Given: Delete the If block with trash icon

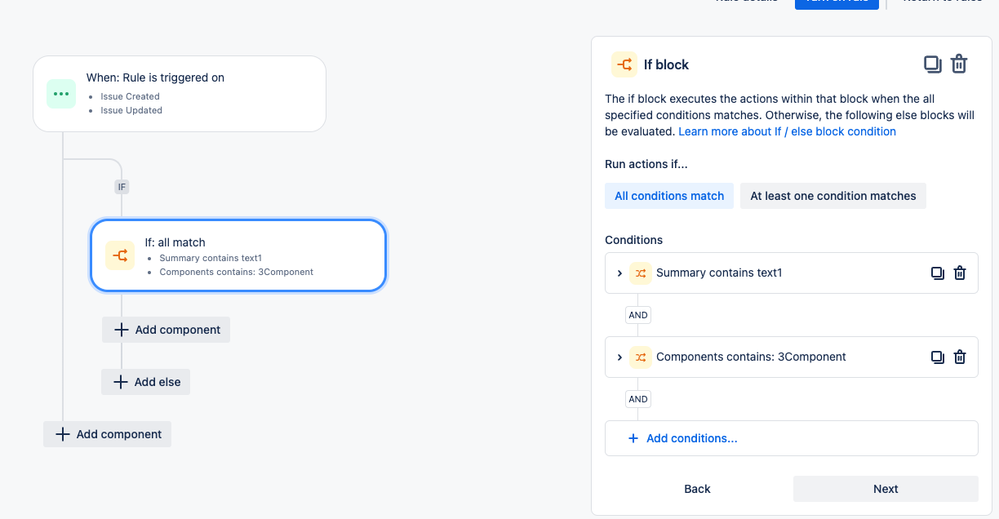Looking at the screenshot, I should point(959,64).
